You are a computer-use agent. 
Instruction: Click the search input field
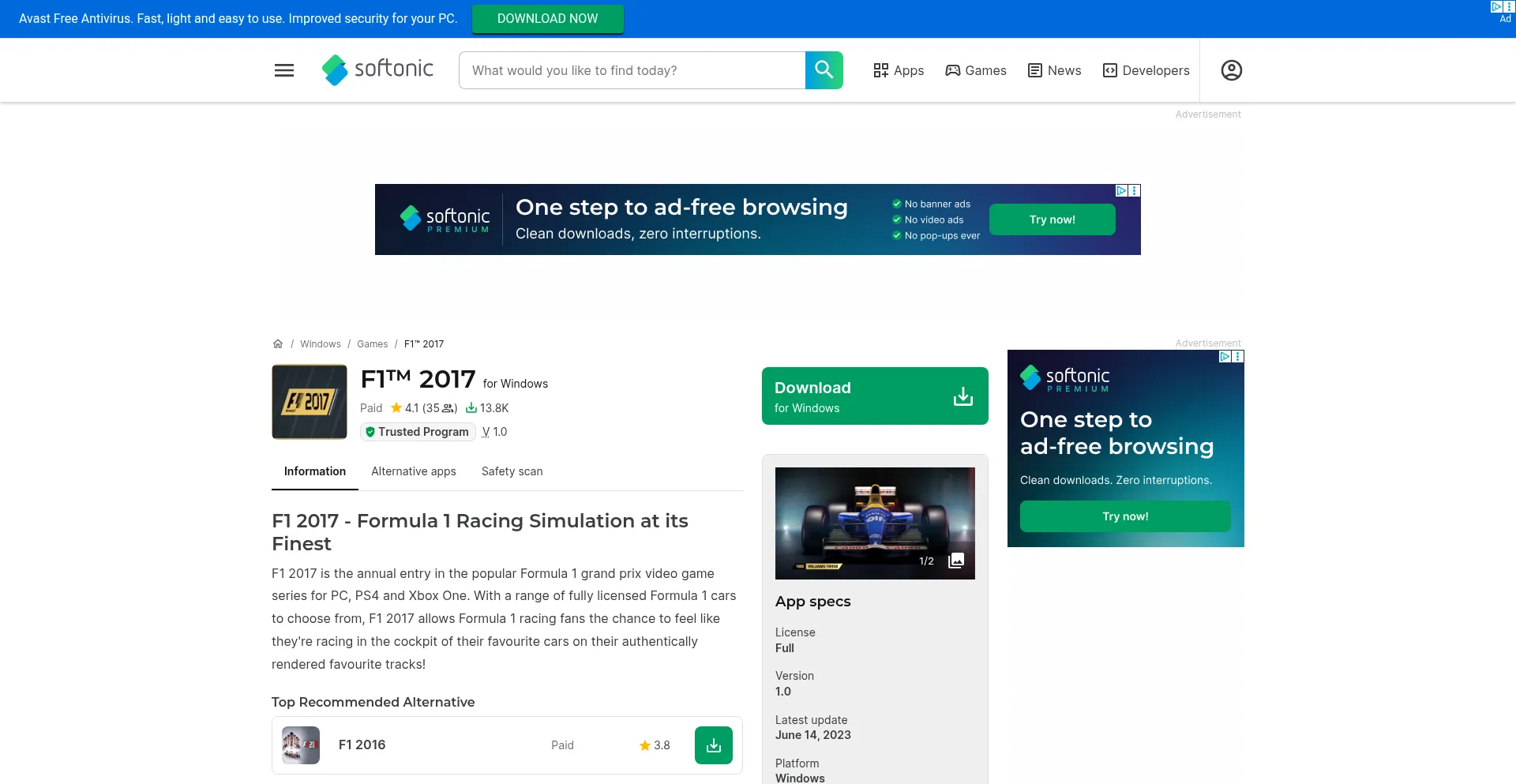click(632, 70)
